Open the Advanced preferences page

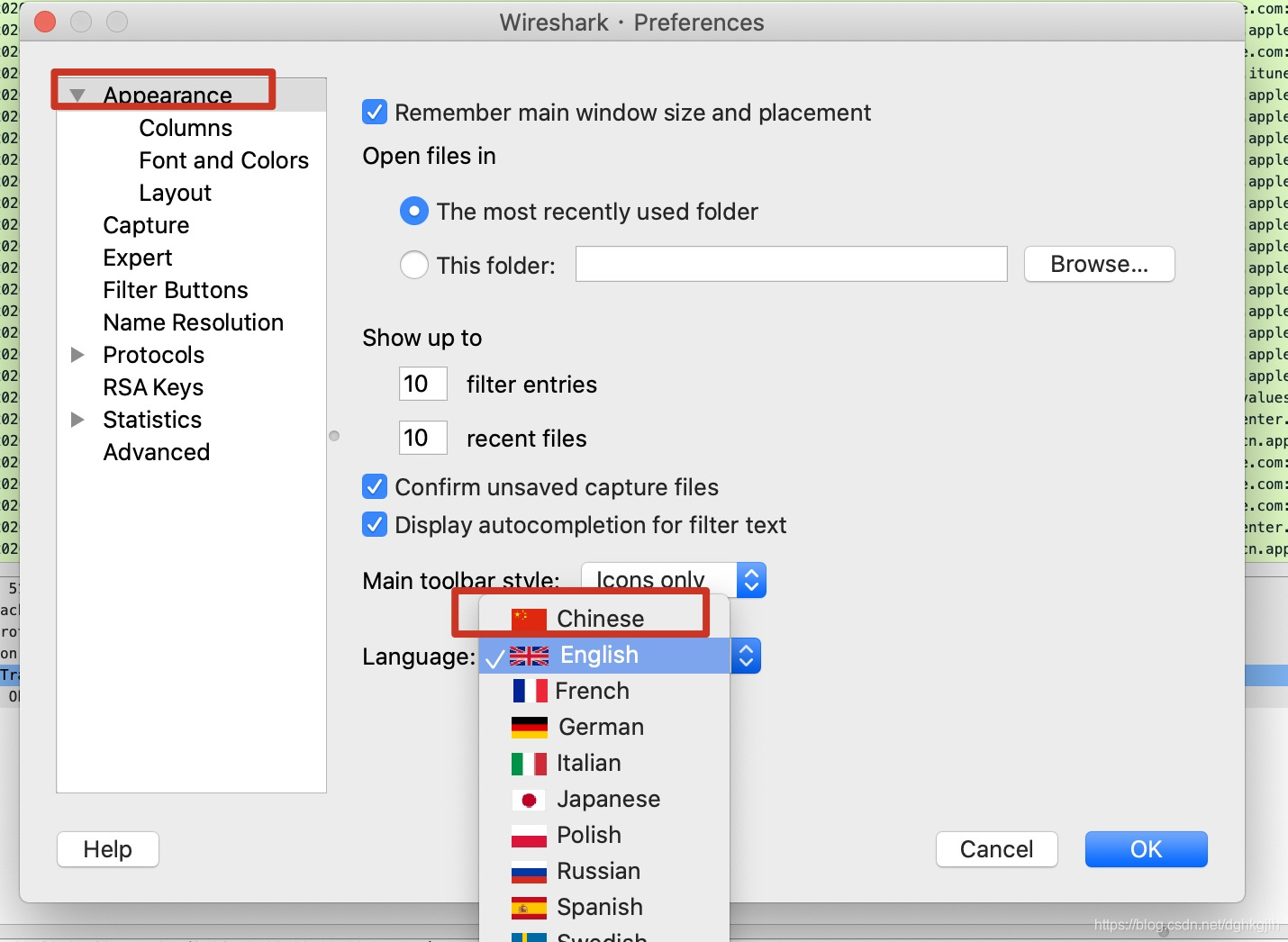point(157,452)
